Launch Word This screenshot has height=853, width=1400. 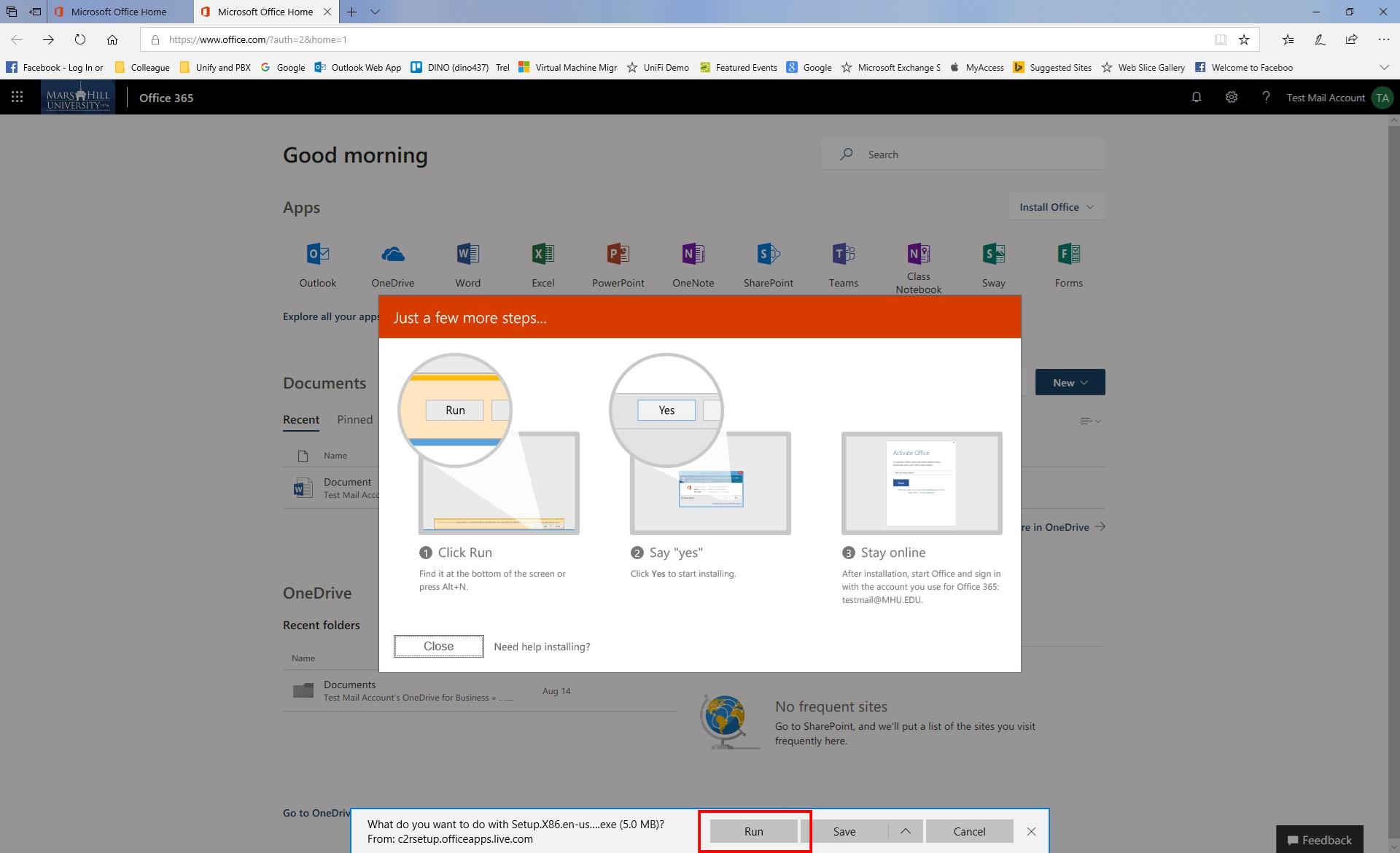click(x=467, y=264)
